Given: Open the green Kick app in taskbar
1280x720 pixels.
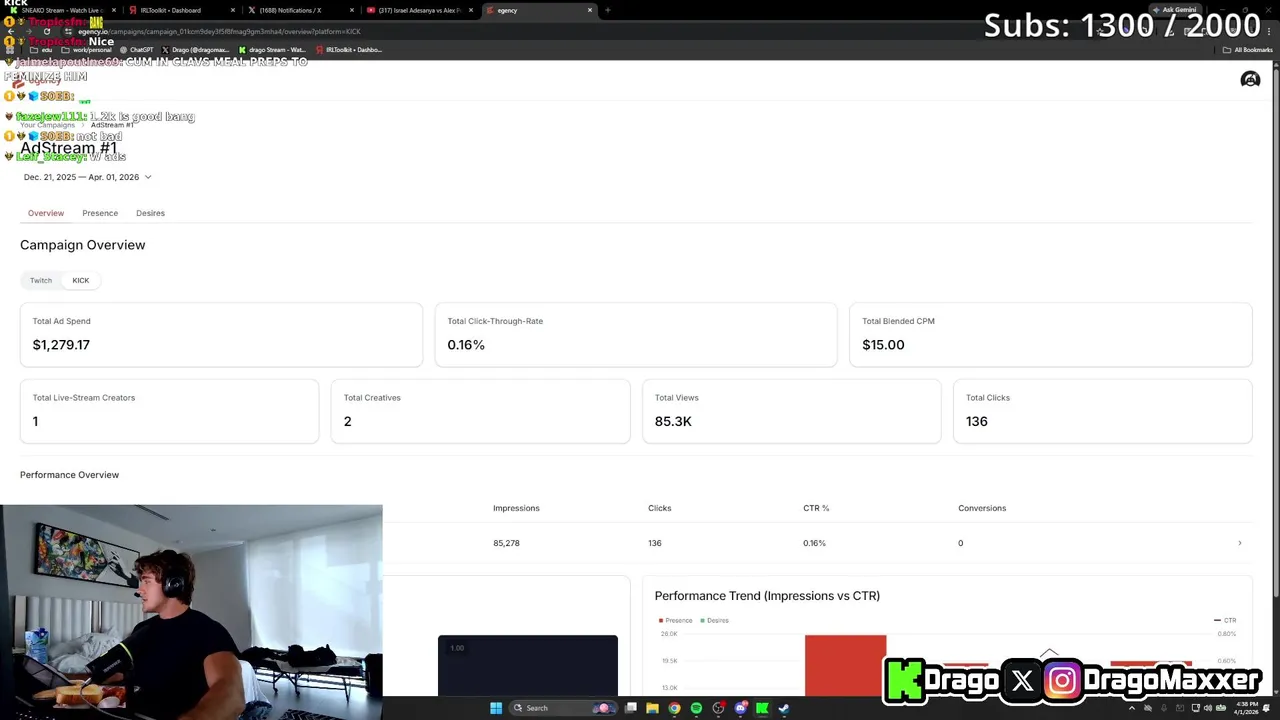Looking at the screenshot, I should click(762, 708).
